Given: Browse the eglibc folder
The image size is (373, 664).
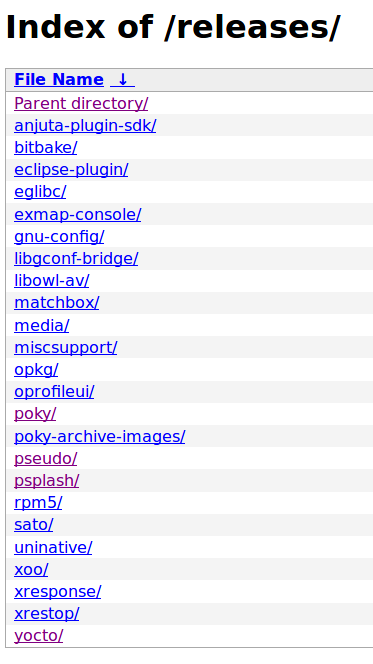Looking at the screenshot, I should click(x=40, y=192).
